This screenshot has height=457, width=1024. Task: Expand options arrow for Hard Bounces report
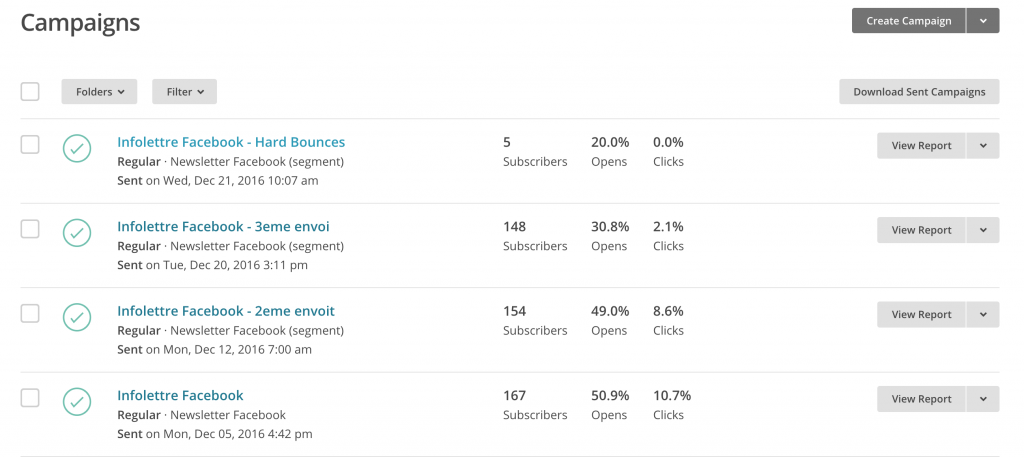click(x=983, y=146)
